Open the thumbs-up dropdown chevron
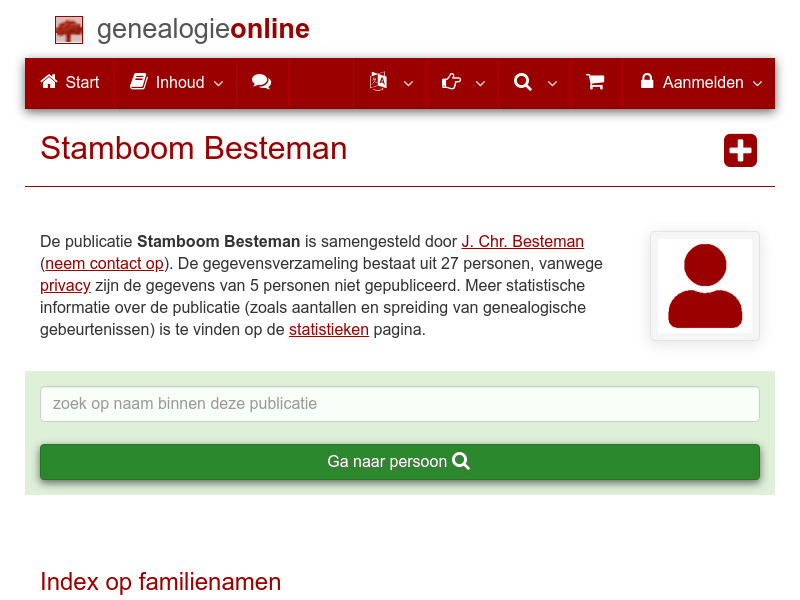This screenshot has width=800, height=600. pos(479,84)
